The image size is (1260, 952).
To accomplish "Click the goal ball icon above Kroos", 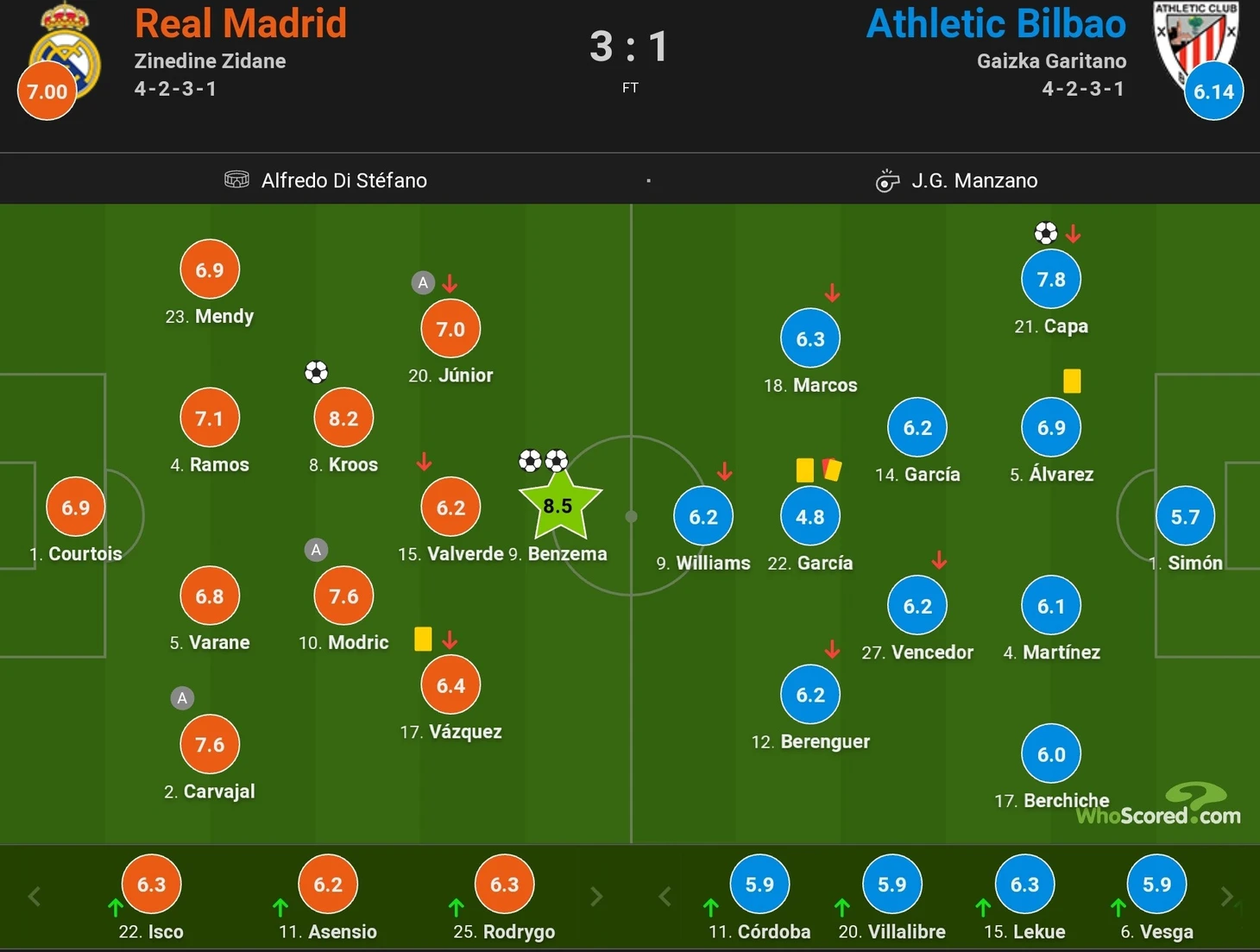I will 317,372.
